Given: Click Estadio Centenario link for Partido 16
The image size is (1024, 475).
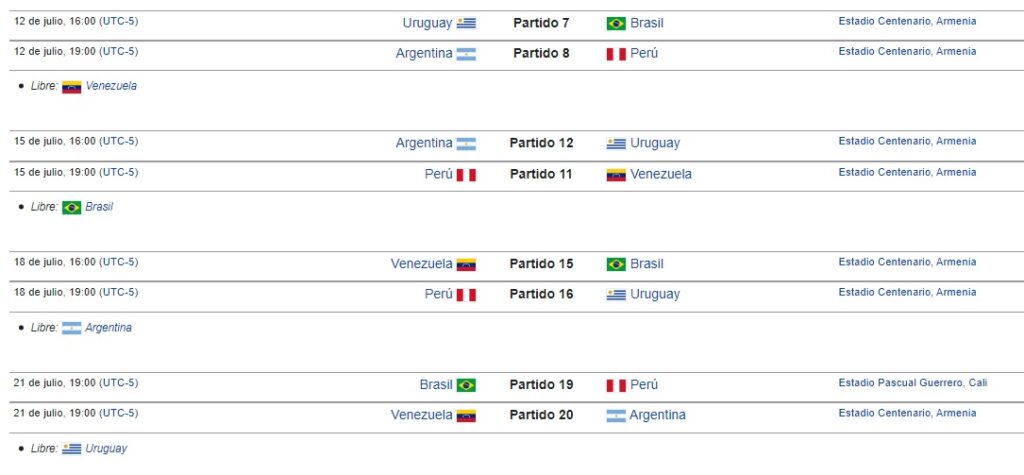Looking at the screenshot, I should pyautogui.click(x=907, y=292).
